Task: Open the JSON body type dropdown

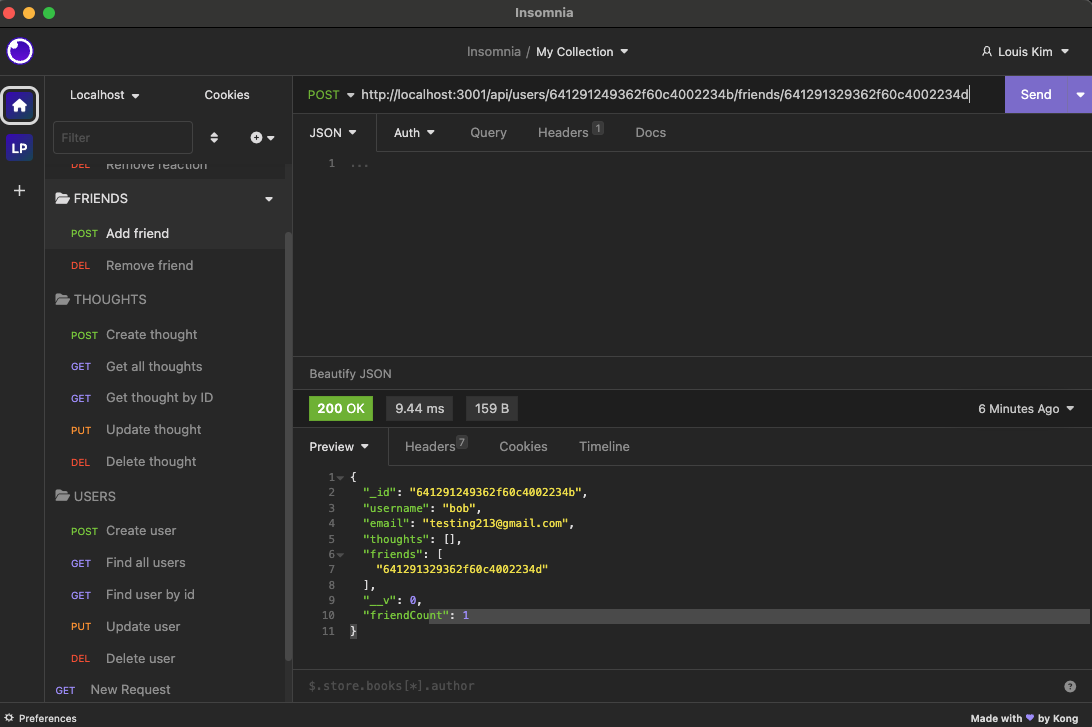Action: pyautogui.click(x=333, y=132)
